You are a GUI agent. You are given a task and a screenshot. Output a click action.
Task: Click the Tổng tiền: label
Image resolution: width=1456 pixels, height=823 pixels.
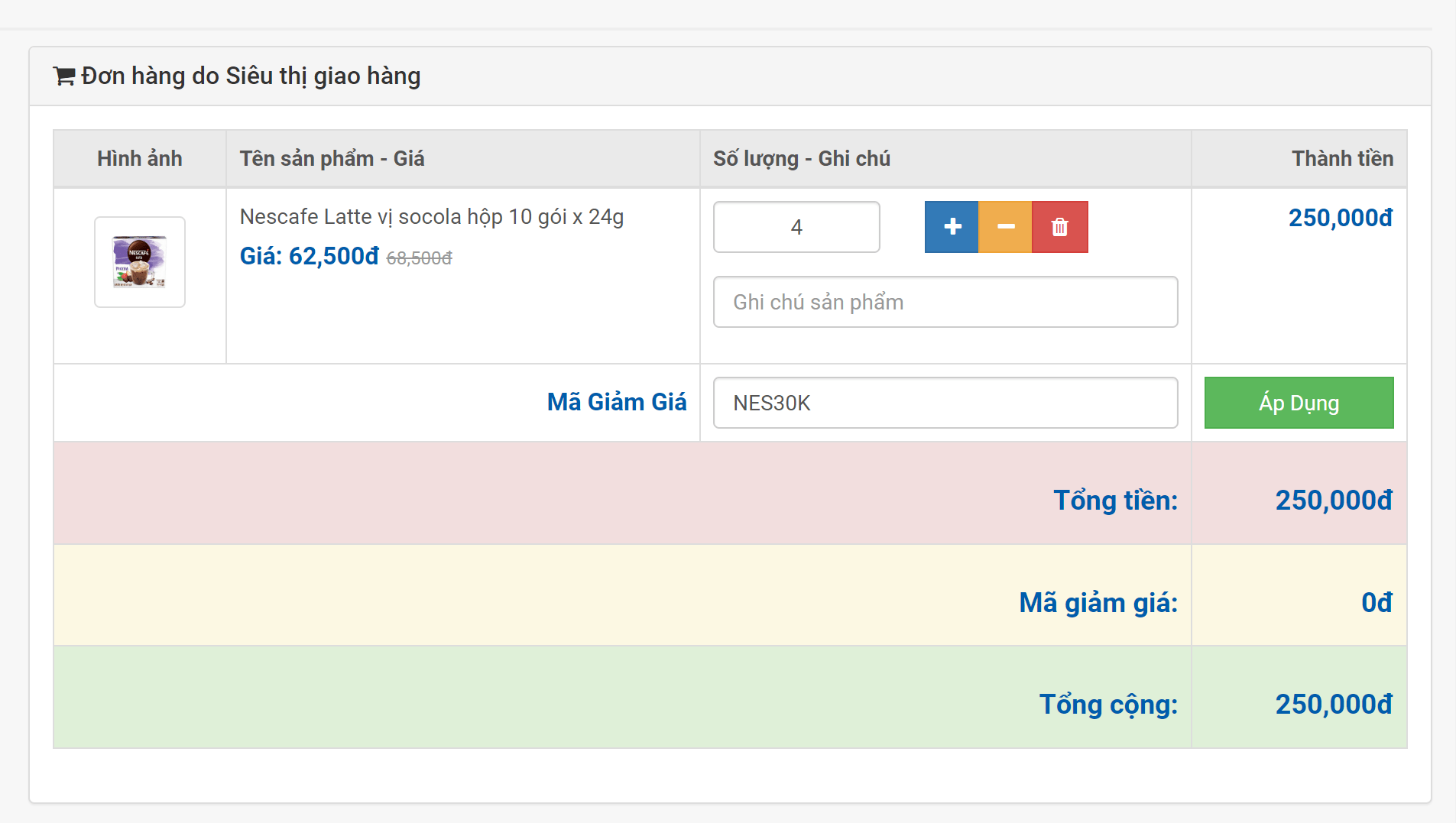pos(1116,501)
